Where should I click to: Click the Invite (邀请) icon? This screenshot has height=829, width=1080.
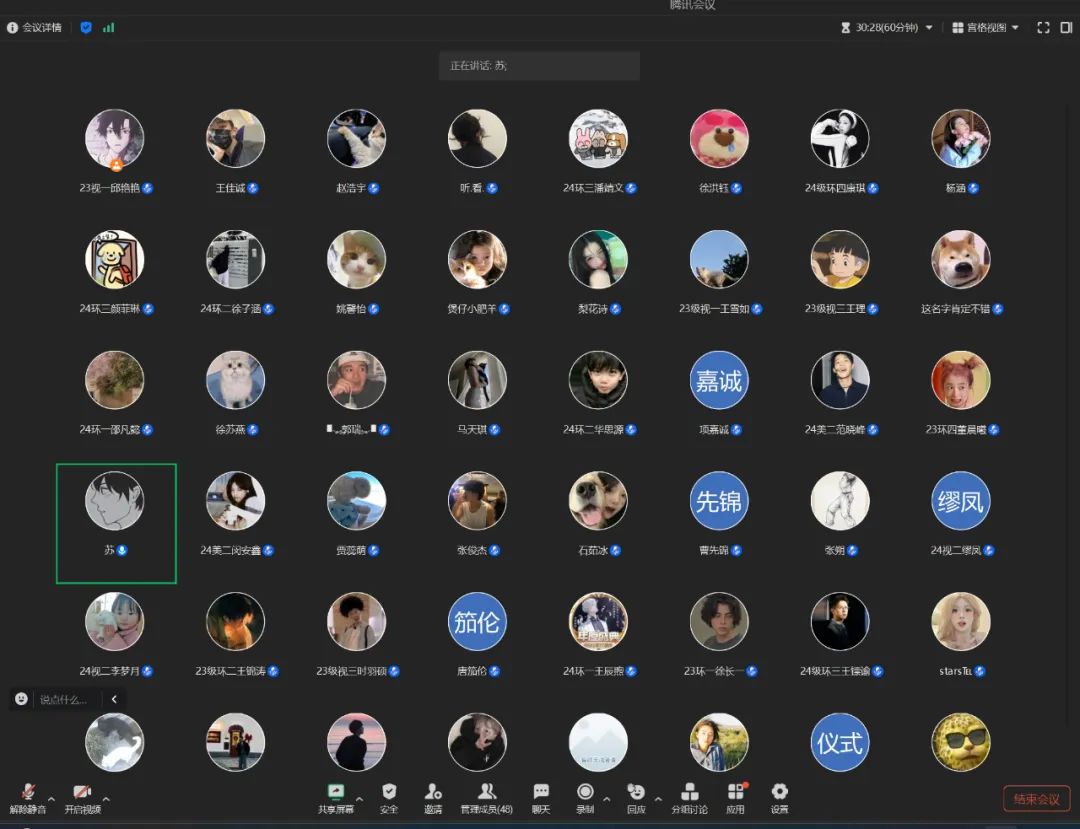[x=433, y=796]
